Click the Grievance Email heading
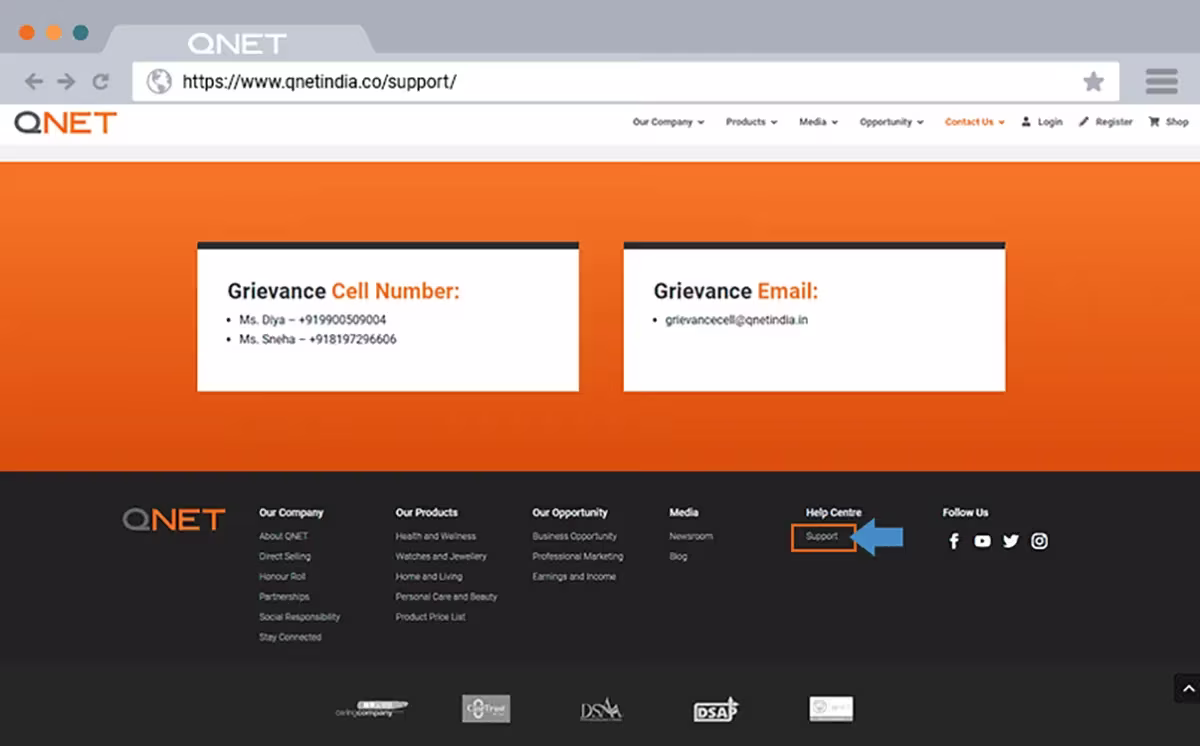1200x746 pixels. [736, 291]
